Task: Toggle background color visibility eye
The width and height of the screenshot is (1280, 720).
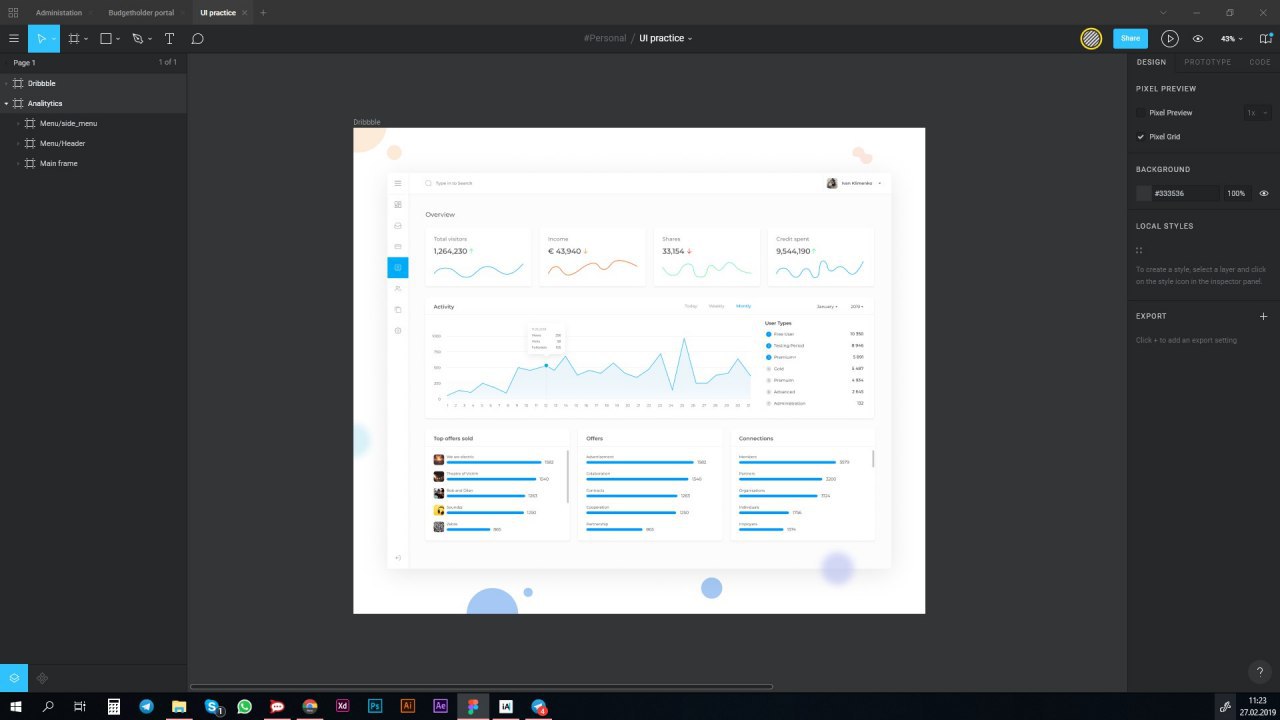Action: (1264, 193)
